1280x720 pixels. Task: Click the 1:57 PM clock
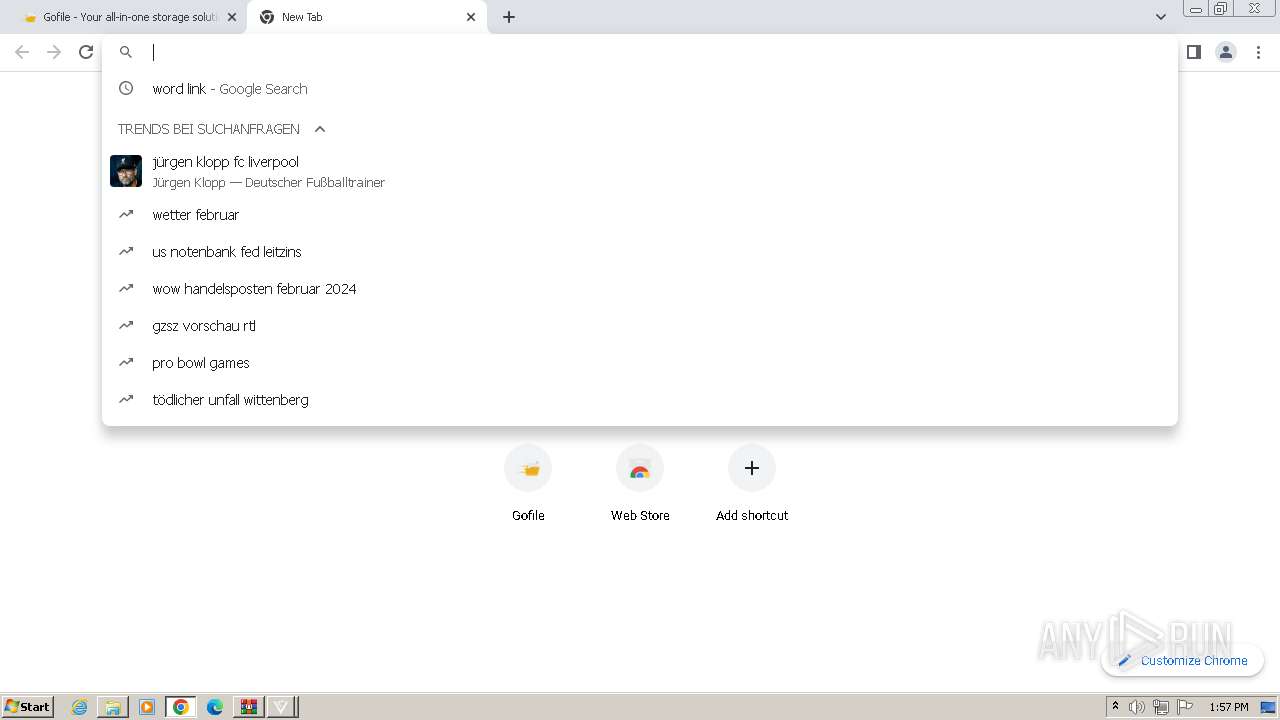(x=1229, y=707)
